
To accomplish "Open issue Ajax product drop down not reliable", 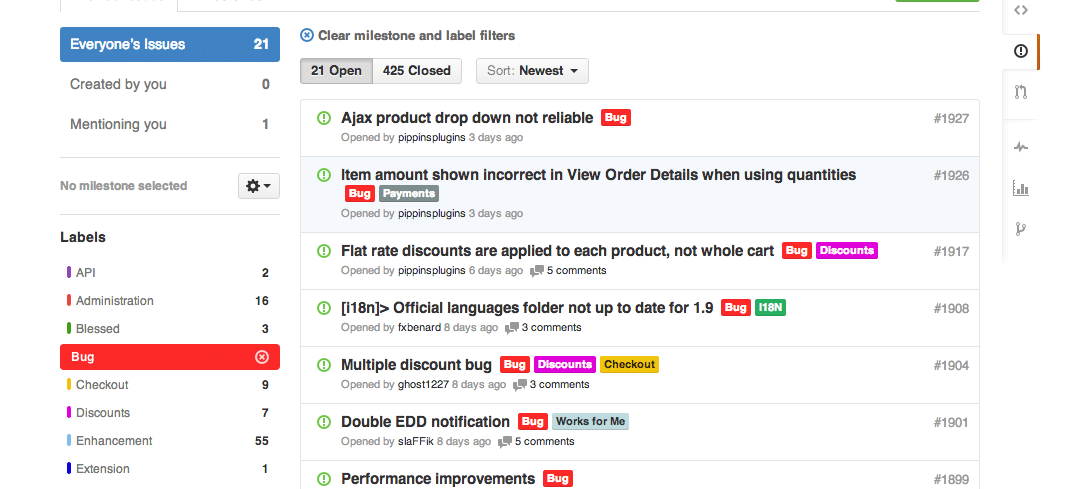I will [467, 118].
